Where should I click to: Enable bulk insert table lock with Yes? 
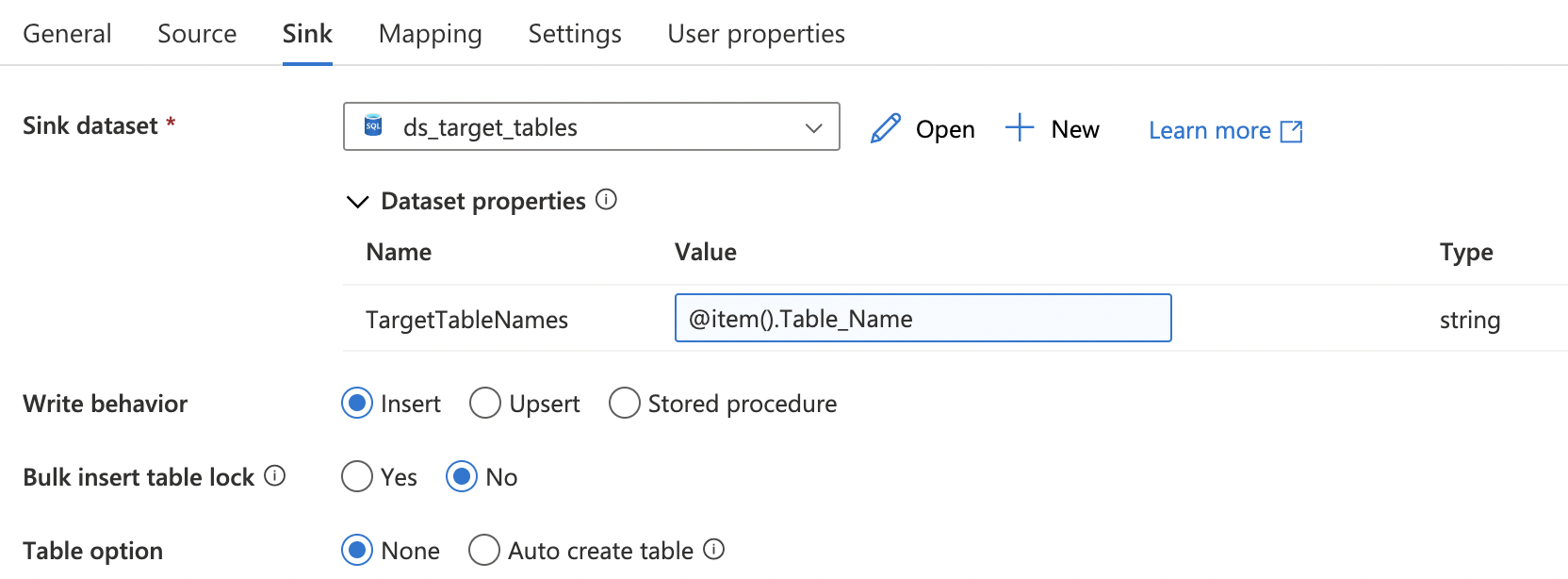[357, 477]
